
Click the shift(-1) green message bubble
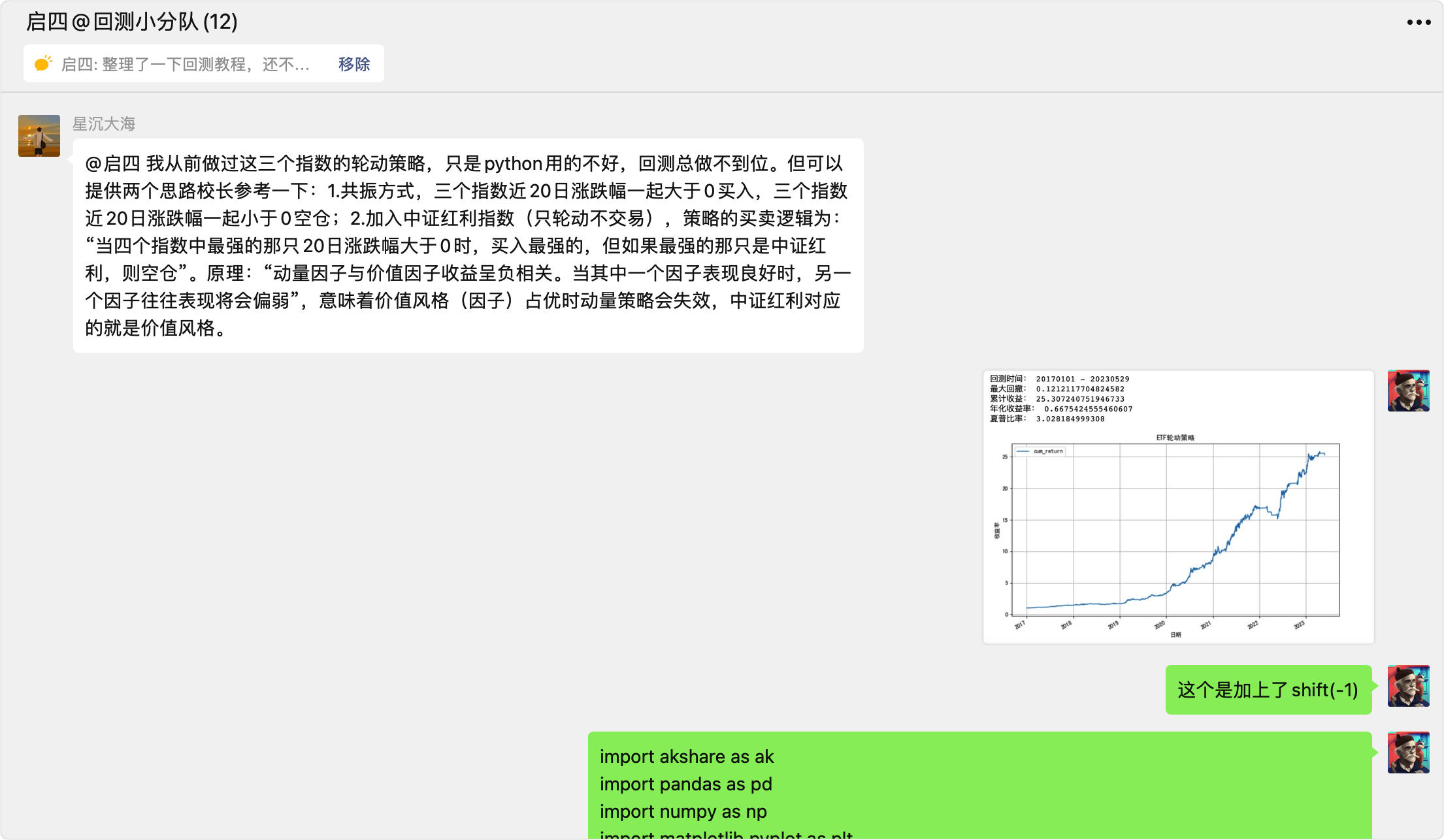tap(1268, 690)
